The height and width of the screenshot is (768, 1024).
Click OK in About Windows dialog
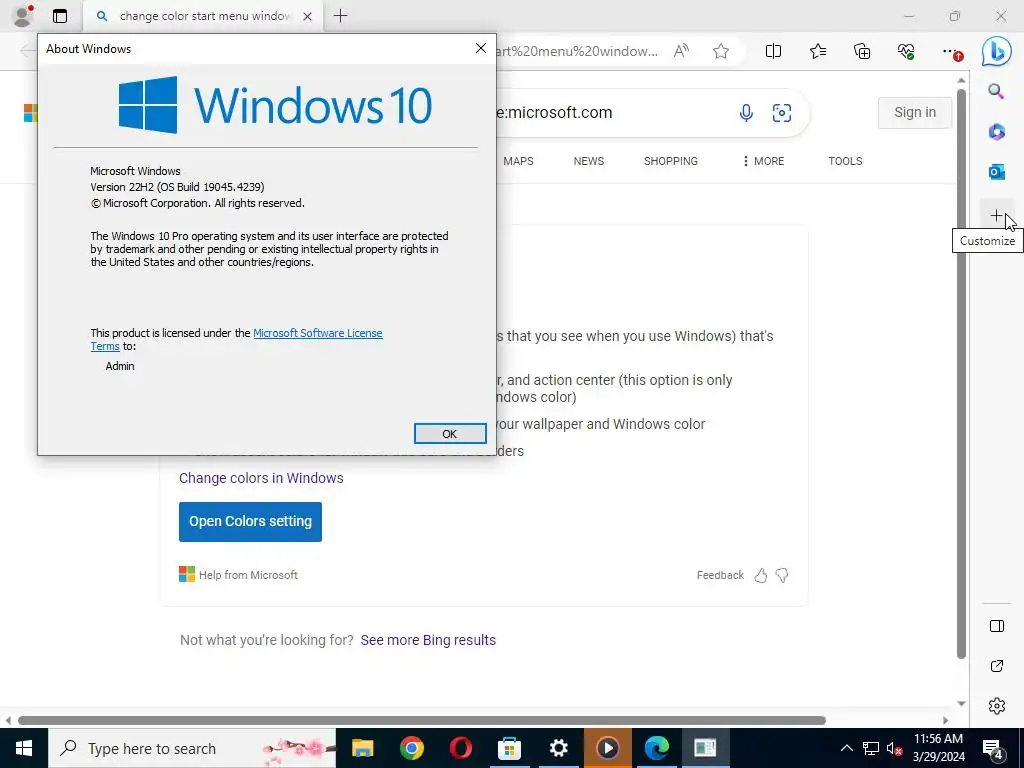pyautogui.click(x=450, y=434)
